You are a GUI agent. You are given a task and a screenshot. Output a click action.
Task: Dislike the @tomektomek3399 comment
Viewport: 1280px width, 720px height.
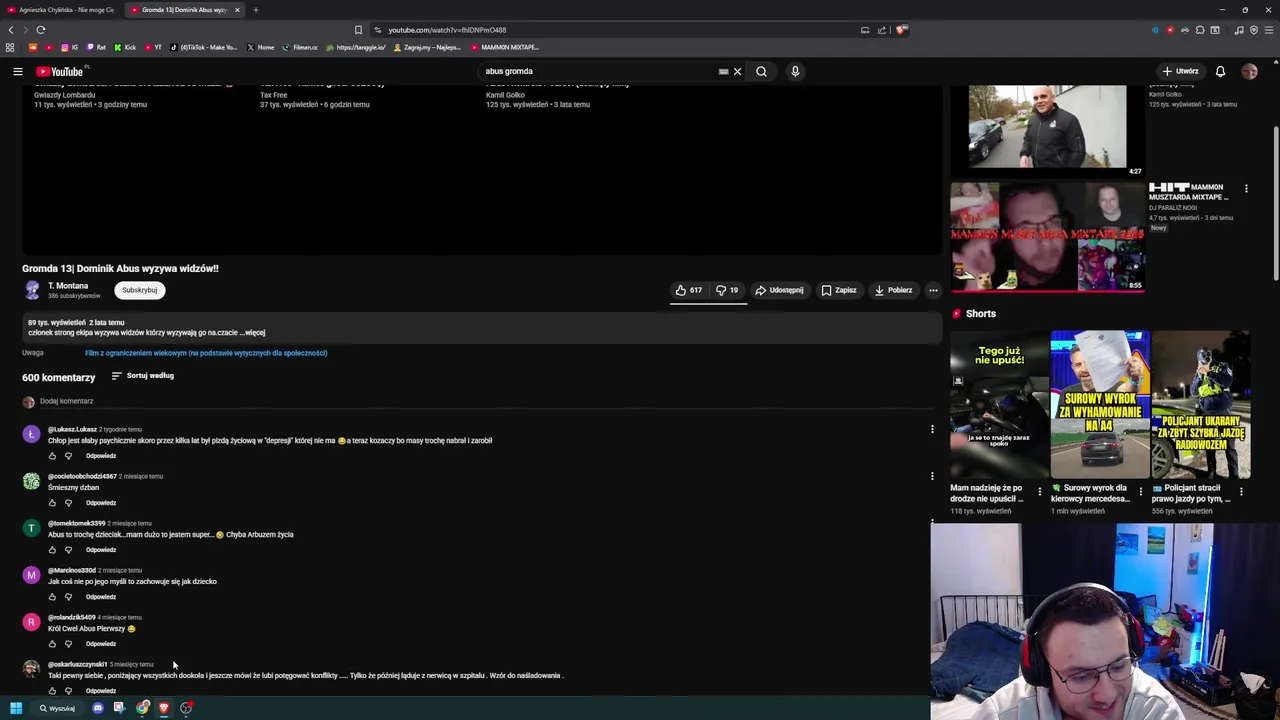[68, 550]
